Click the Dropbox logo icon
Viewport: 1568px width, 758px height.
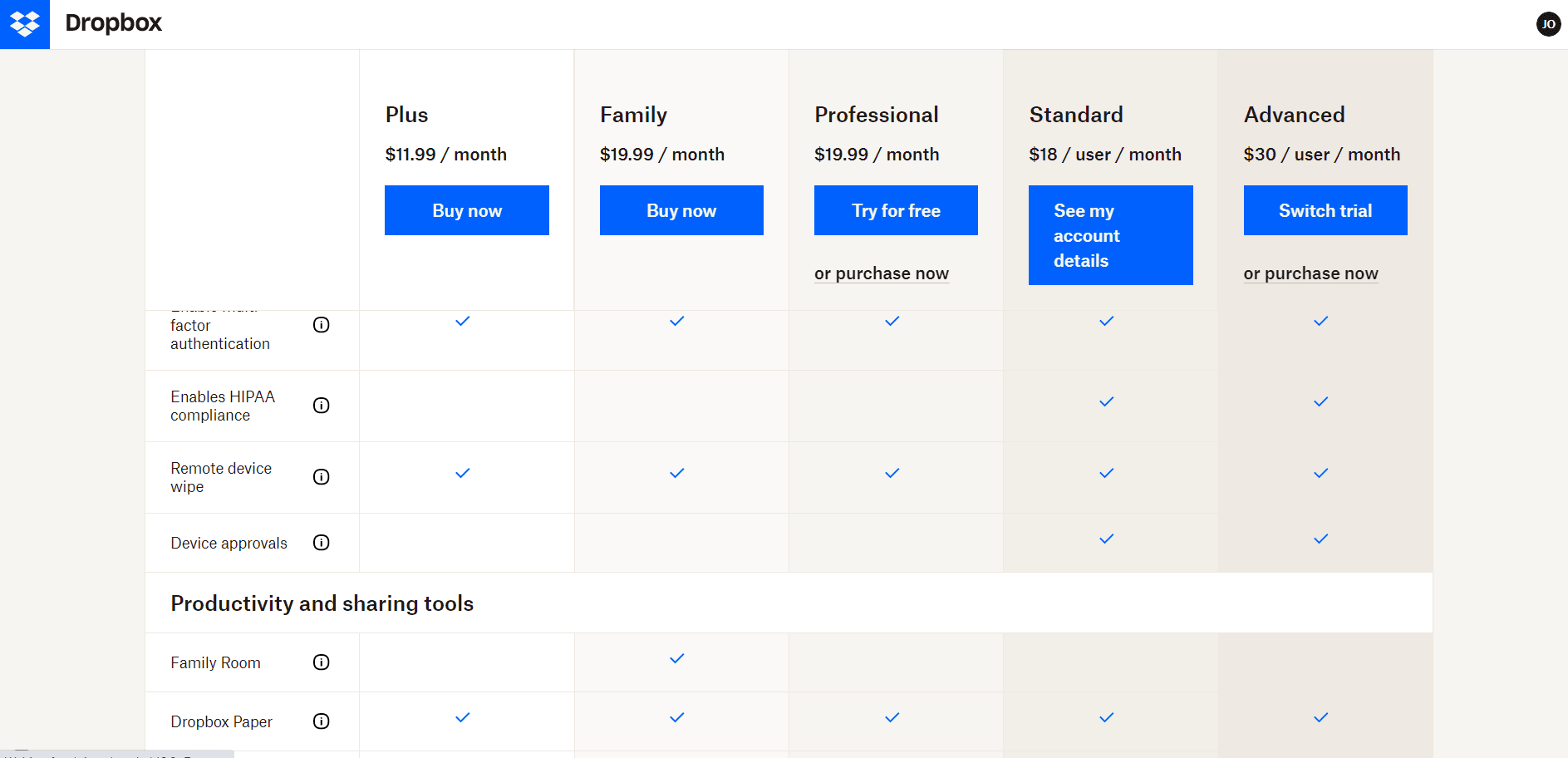pos(24,24)
